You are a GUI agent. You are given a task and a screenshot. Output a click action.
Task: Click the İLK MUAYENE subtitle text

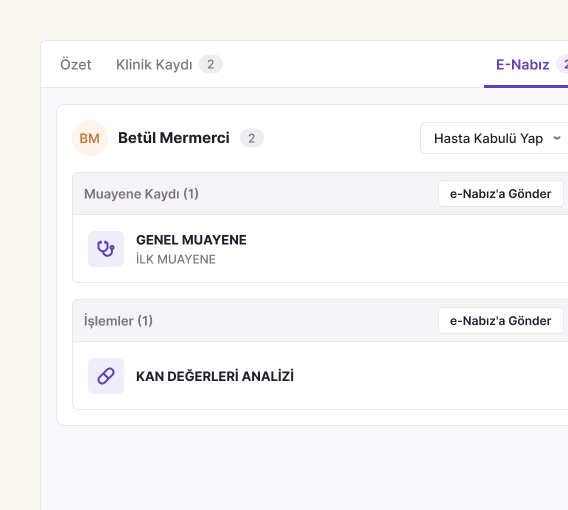(176, 259)
